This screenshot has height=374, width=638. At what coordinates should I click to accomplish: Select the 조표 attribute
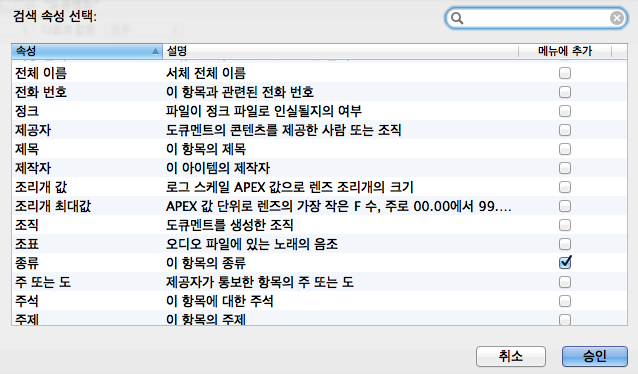click(27, 244)
